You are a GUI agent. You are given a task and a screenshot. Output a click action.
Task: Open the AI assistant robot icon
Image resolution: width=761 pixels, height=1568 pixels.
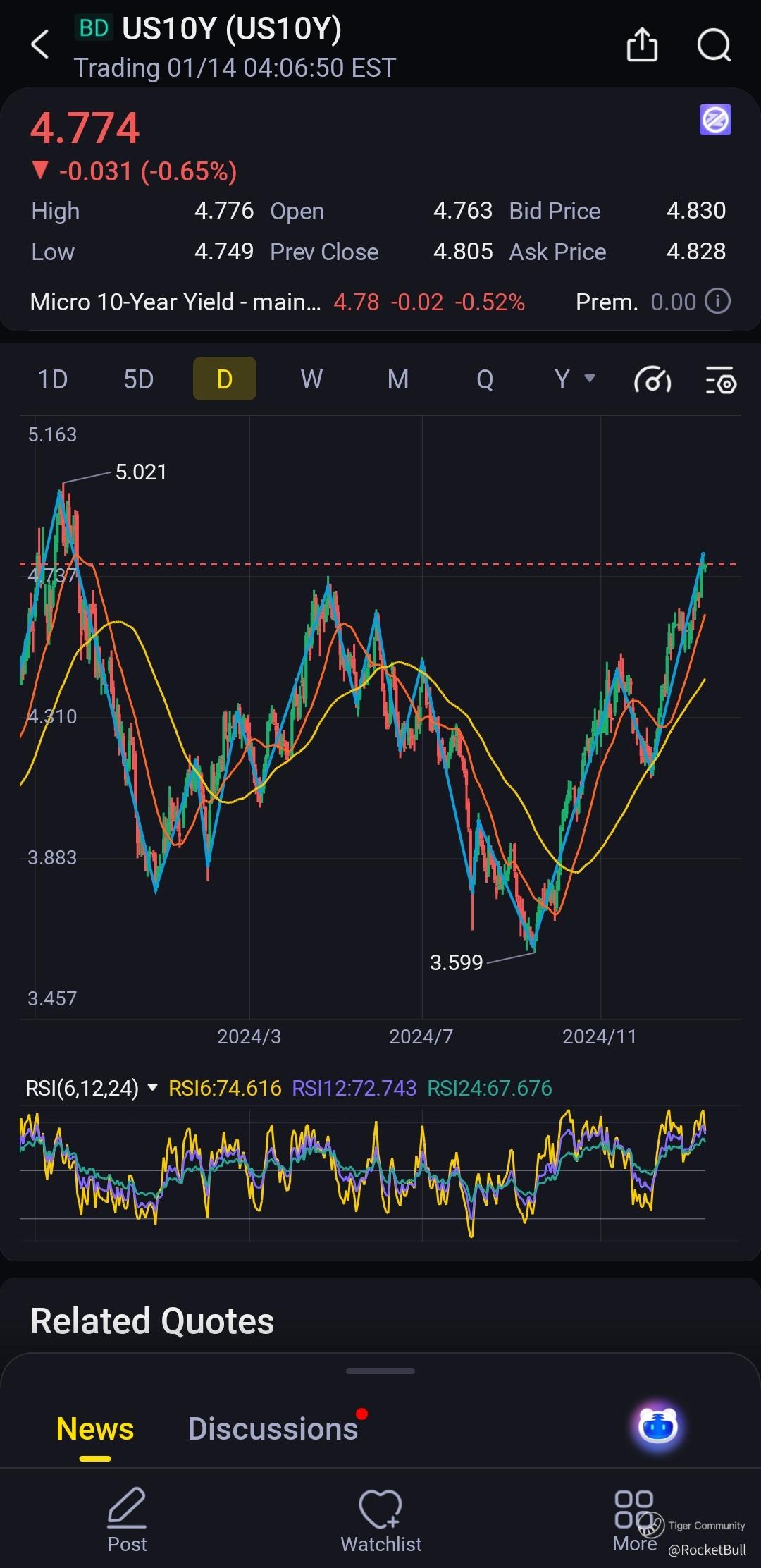(658, 1426)
